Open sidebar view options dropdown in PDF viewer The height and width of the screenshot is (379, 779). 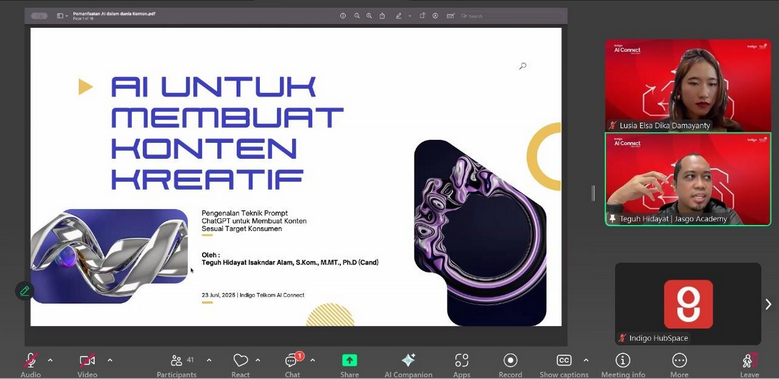[67, 16]
